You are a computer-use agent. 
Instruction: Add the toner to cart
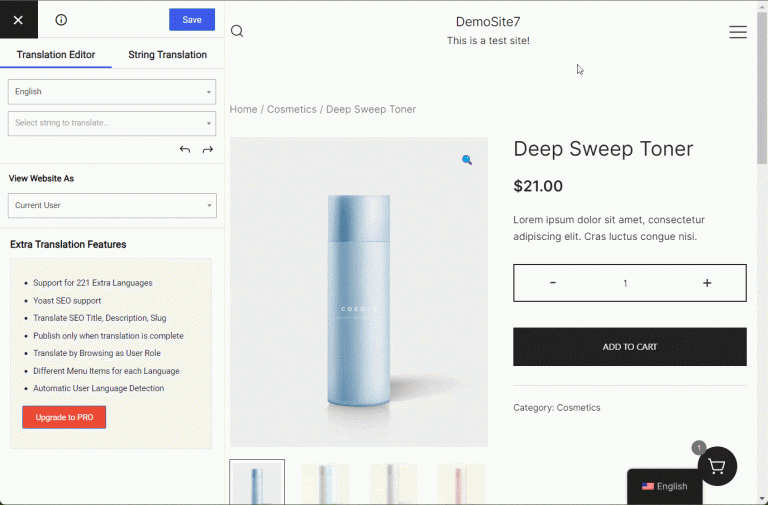pos(629,347)
